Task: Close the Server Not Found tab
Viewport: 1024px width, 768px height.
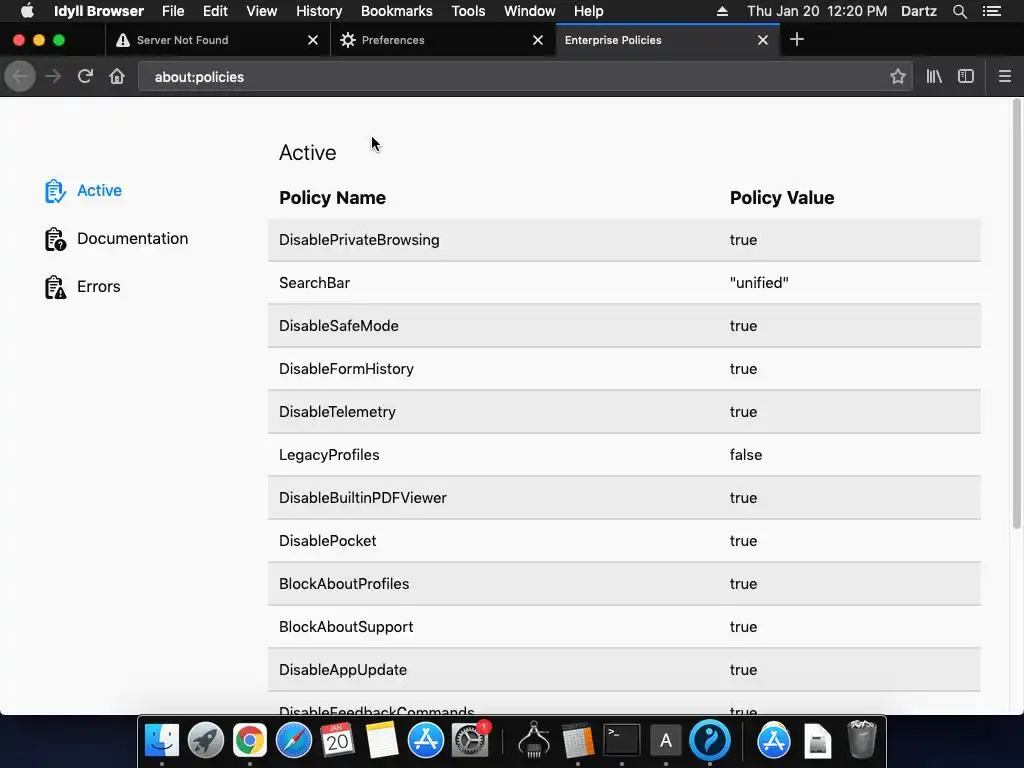Action: click(x=313, y=40)
